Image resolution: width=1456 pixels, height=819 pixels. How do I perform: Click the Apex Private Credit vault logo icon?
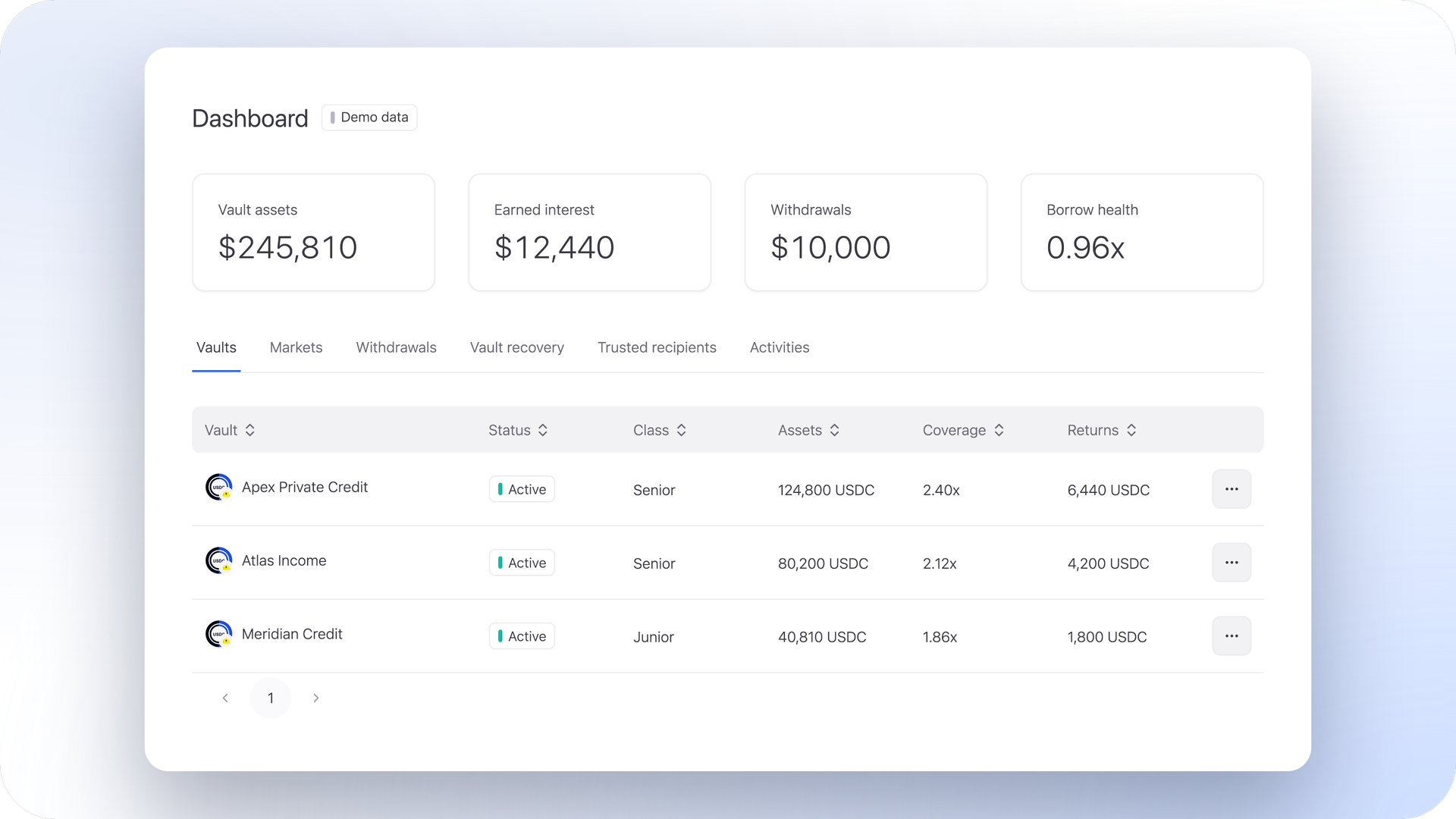click(219, 487)
